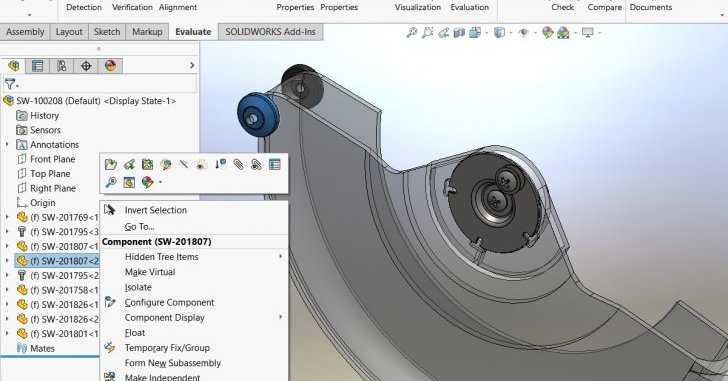Open the DimXpertManager crosshair tab icon
Image resolution: width=728 pixels, height=381 pixels.
pos(86,66)
